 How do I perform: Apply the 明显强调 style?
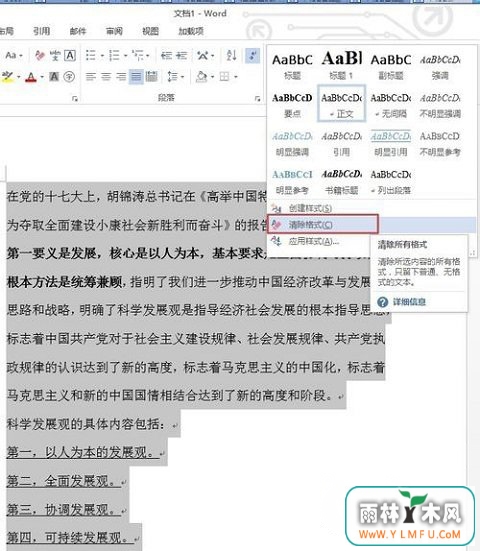click(292, 143)
